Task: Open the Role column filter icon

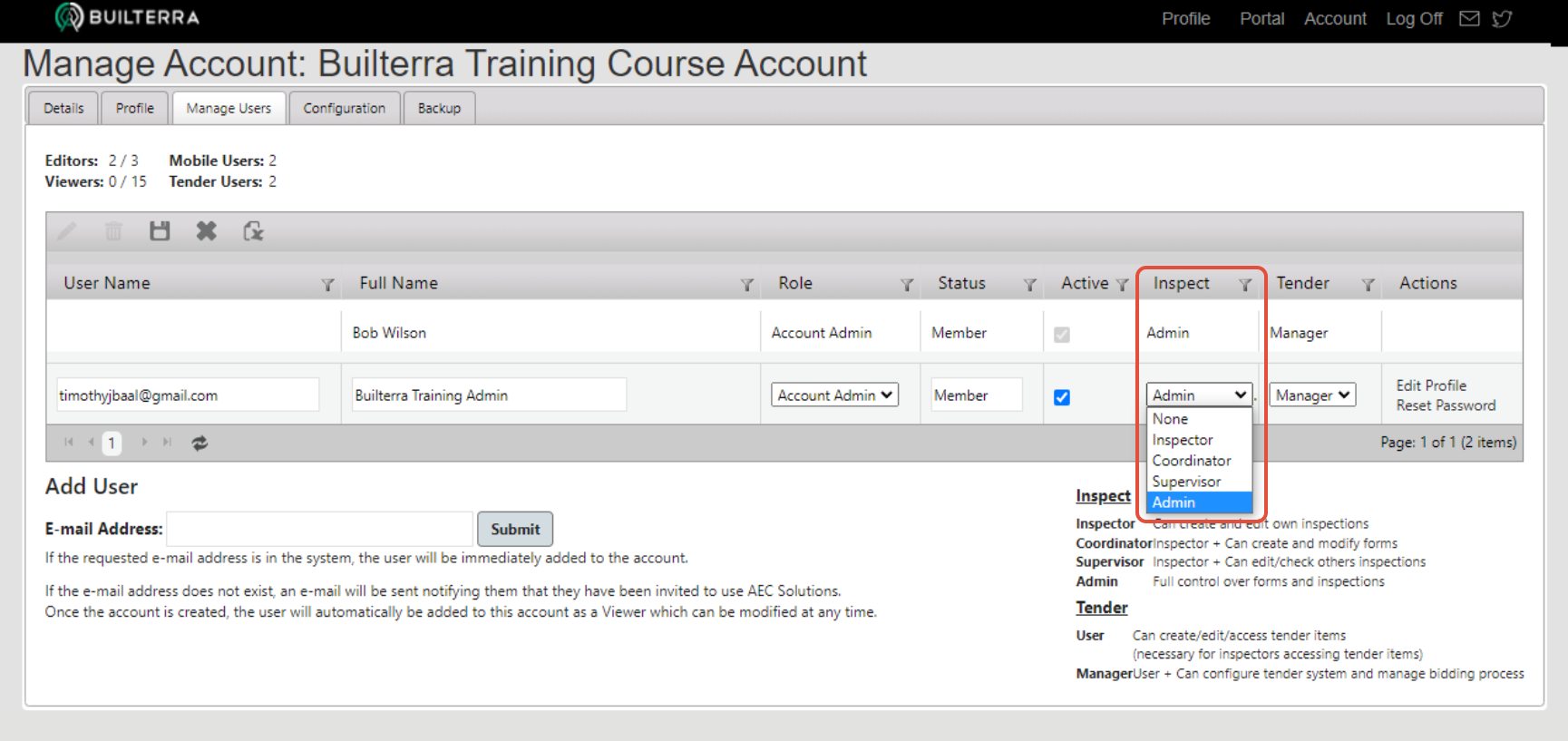Action: click(906, 285)
